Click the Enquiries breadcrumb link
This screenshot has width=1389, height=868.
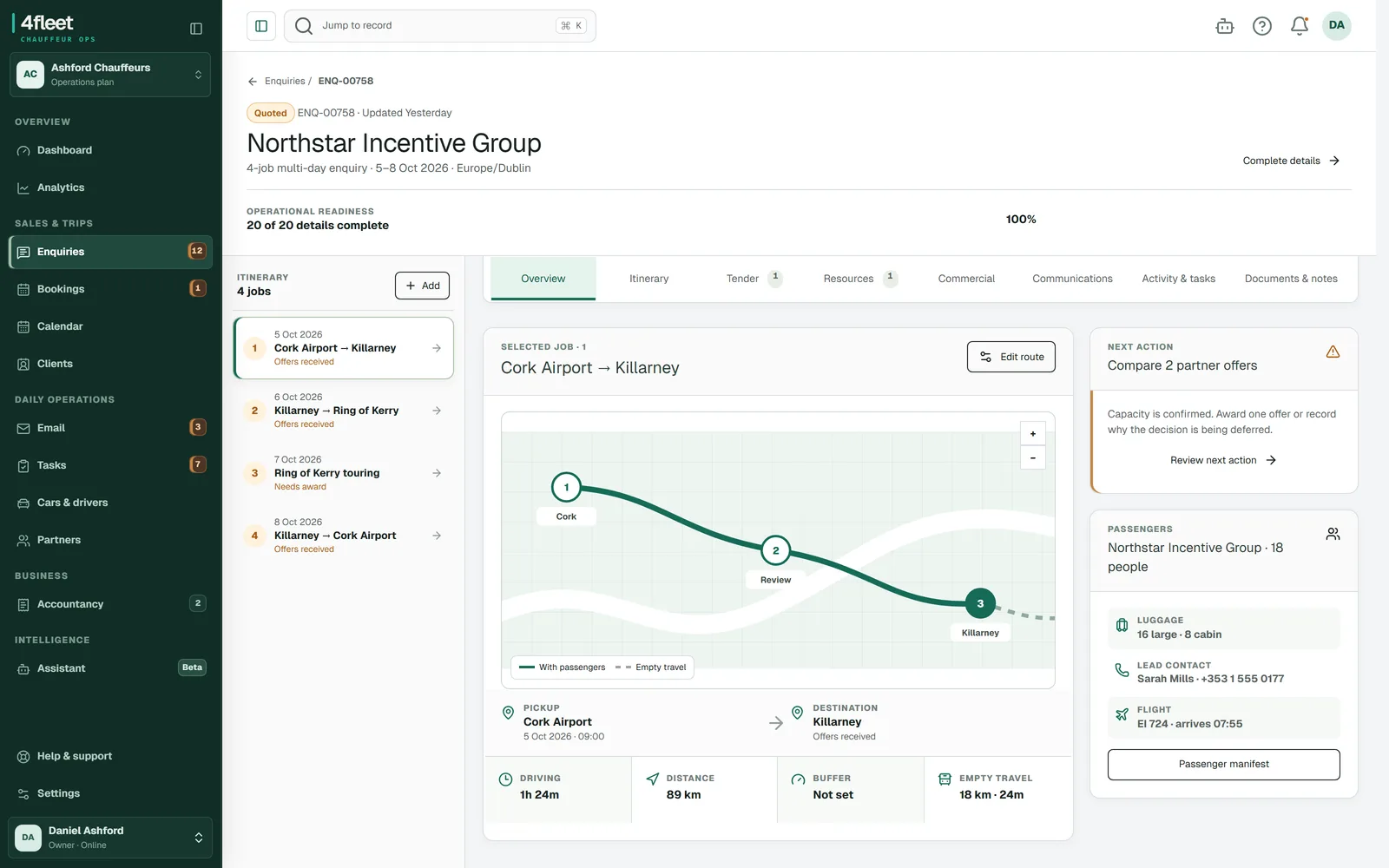click(x=285, y=82)
